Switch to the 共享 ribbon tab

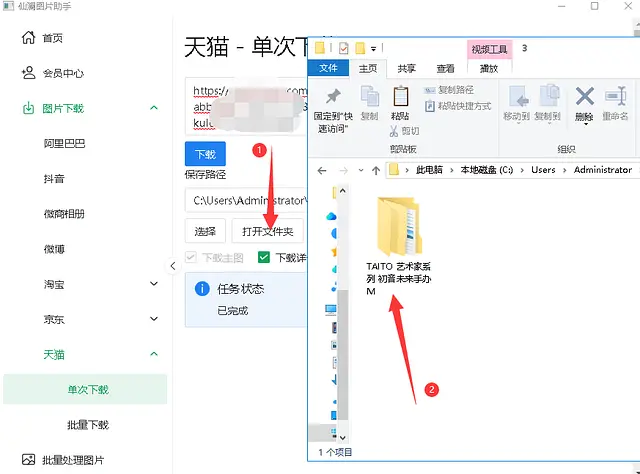pyautogui.click(x=407, y=69)
